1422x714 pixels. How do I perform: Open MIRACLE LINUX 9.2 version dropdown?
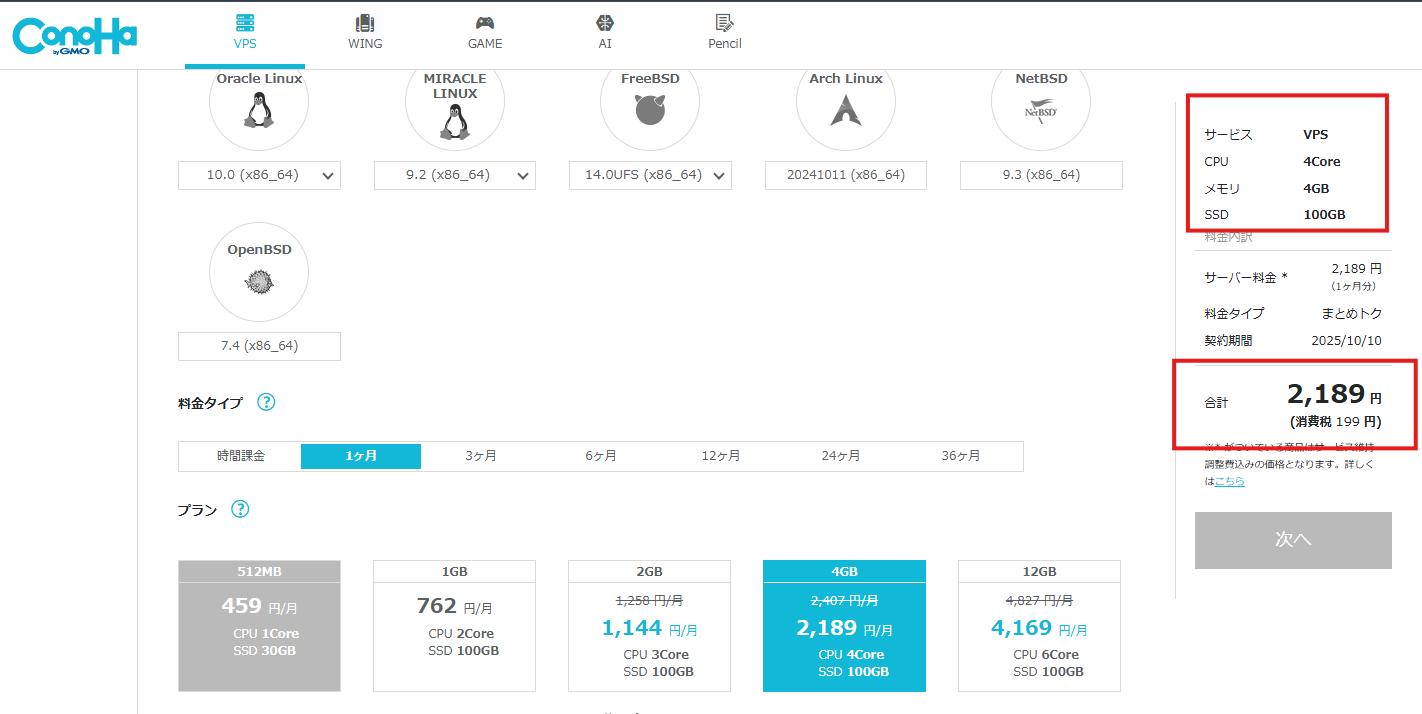pyautogui.click(x=454, y=175)
